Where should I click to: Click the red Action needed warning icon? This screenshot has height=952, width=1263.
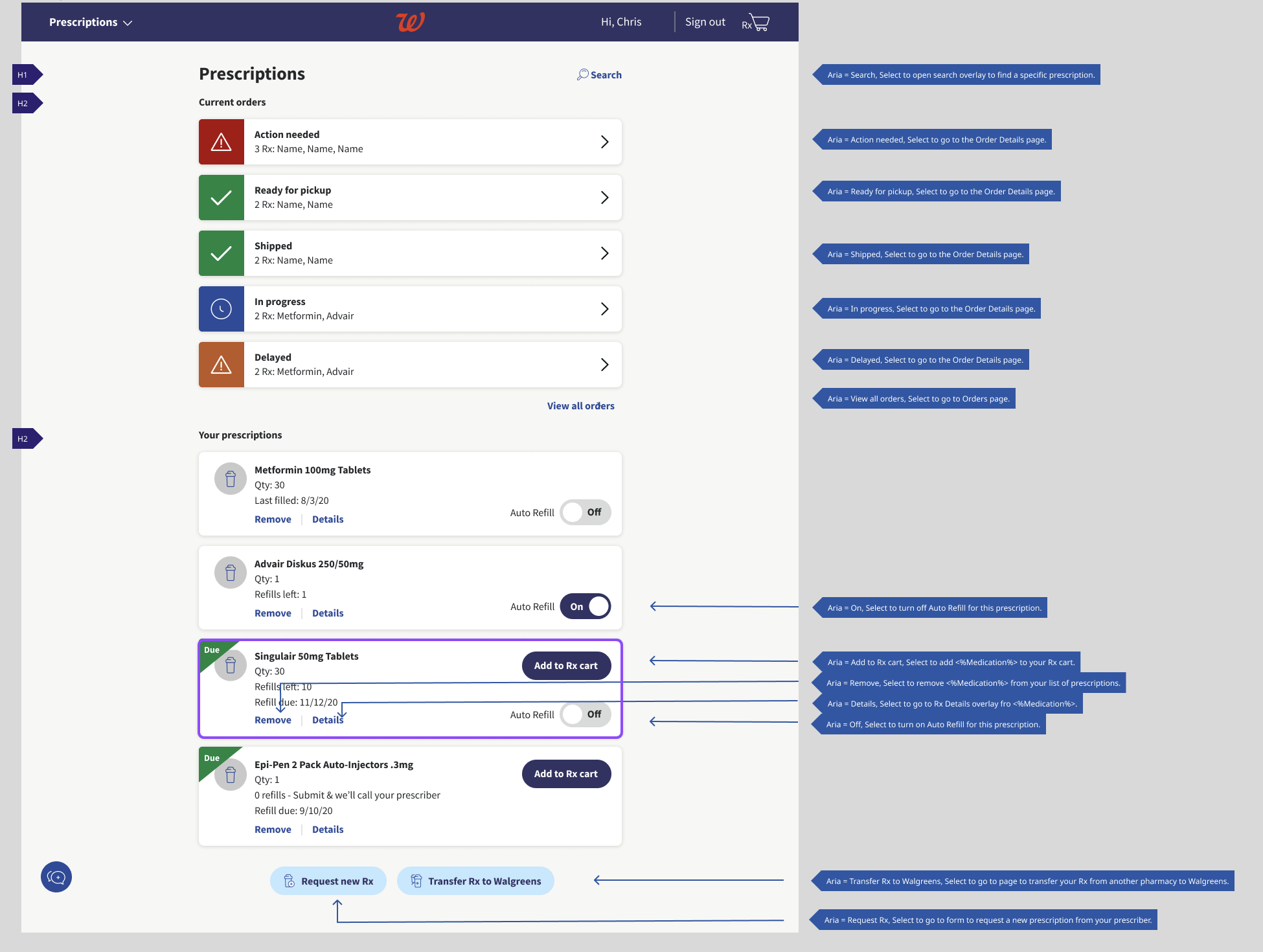point(222,142)
